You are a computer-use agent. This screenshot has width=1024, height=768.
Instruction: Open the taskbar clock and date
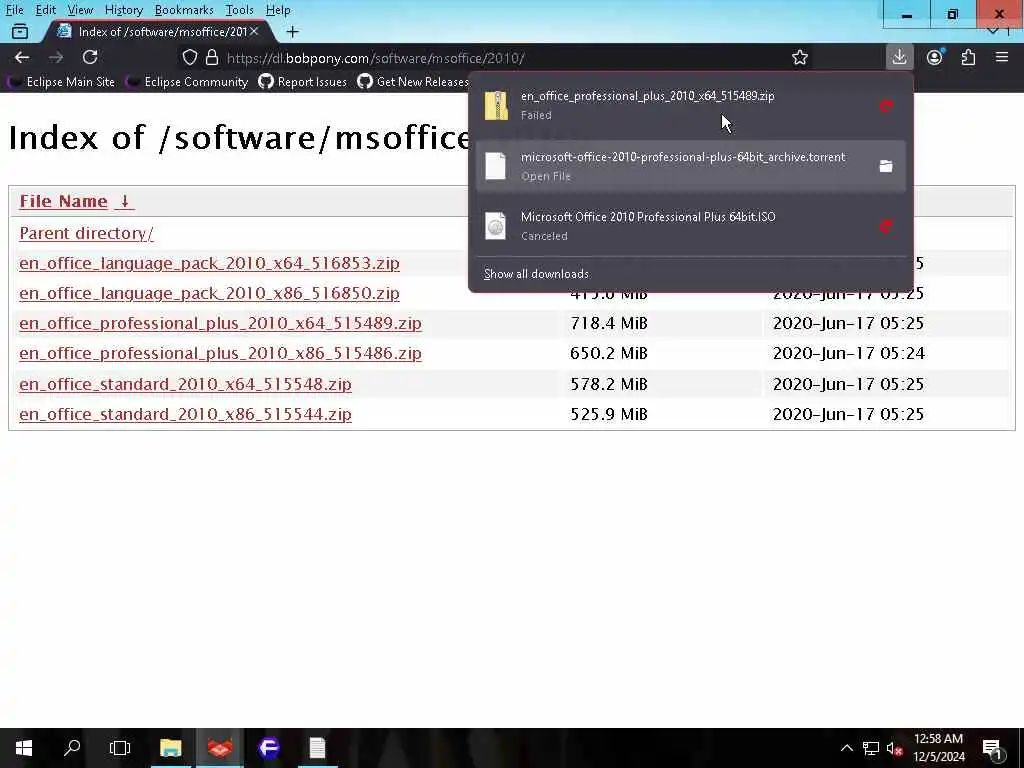(x=938, y=748)
